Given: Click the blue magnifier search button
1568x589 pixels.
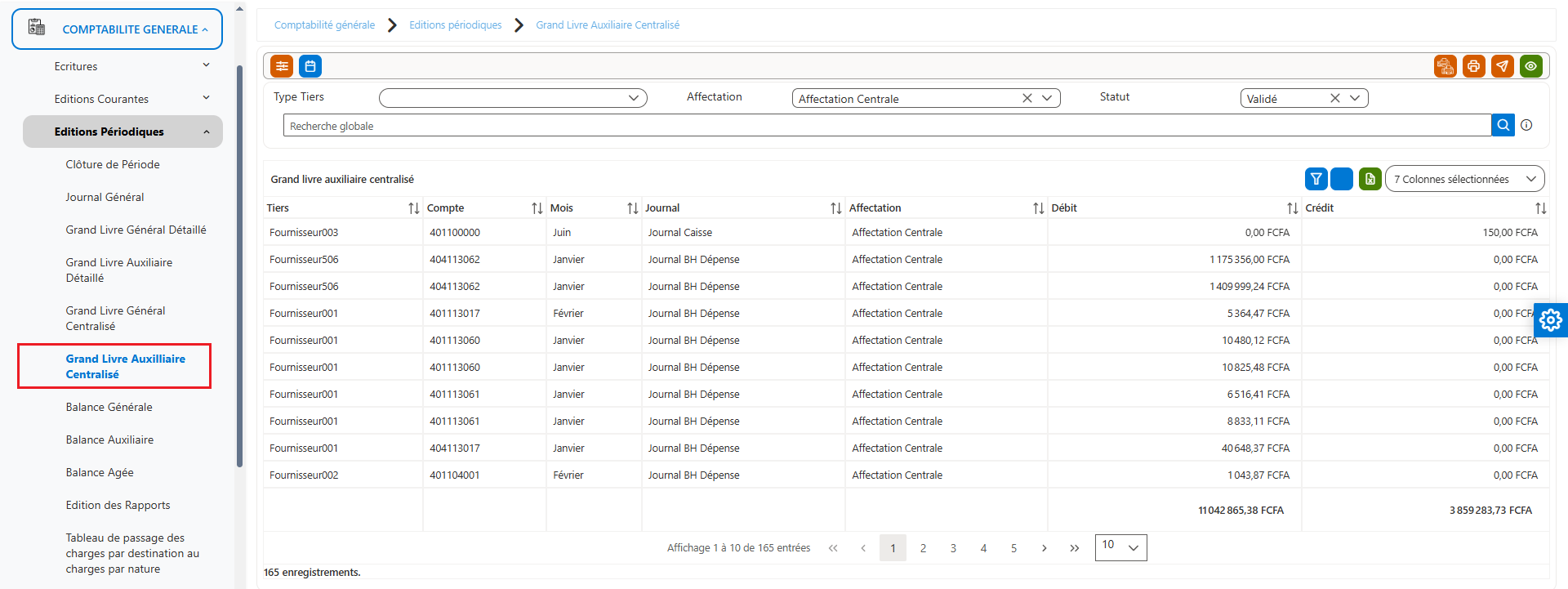Looking at the screenshot, I should 1503,125.
